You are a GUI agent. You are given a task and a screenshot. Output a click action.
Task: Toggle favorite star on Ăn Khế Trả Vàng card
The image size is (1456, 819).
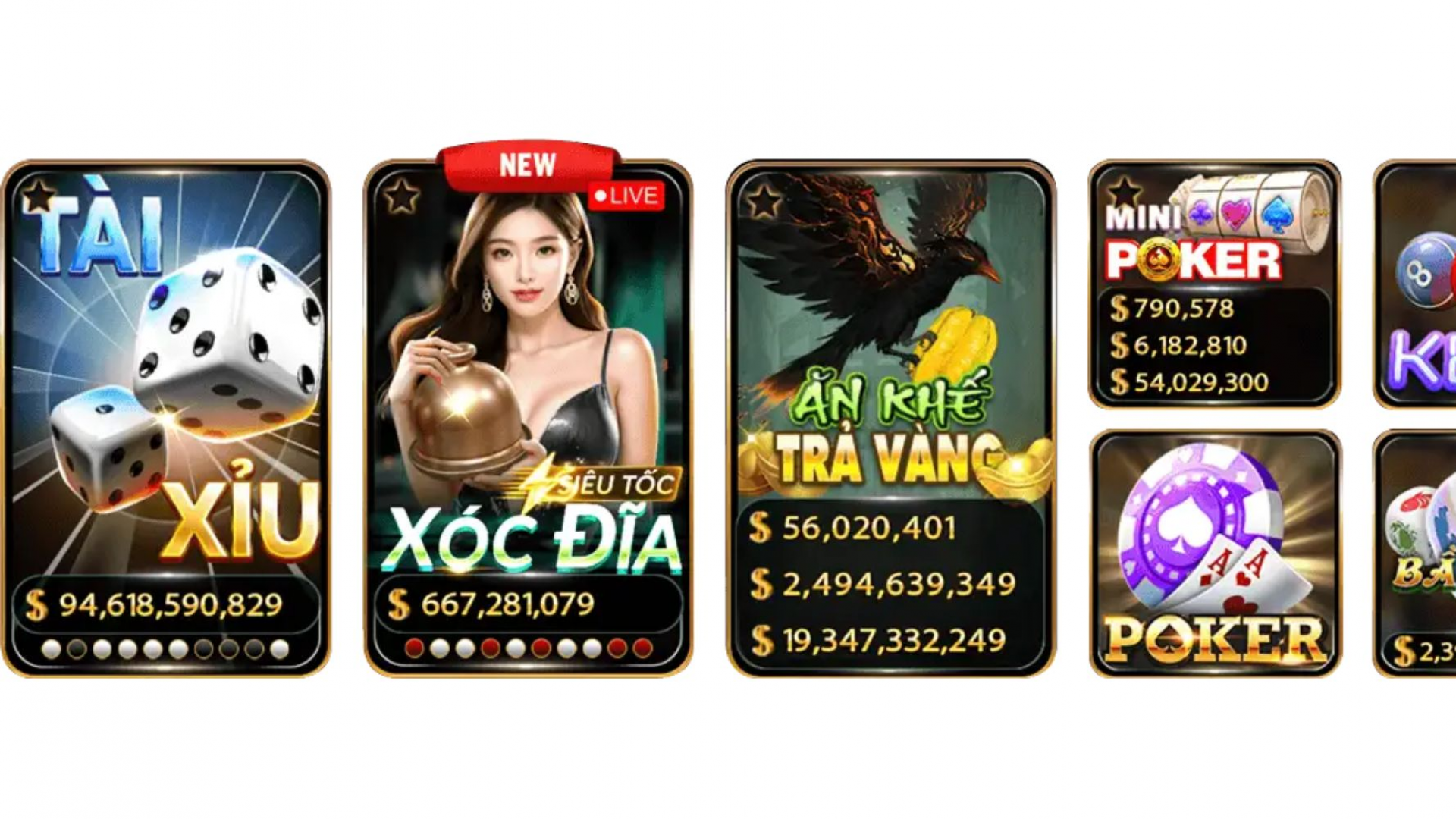[x=764, y=201]
